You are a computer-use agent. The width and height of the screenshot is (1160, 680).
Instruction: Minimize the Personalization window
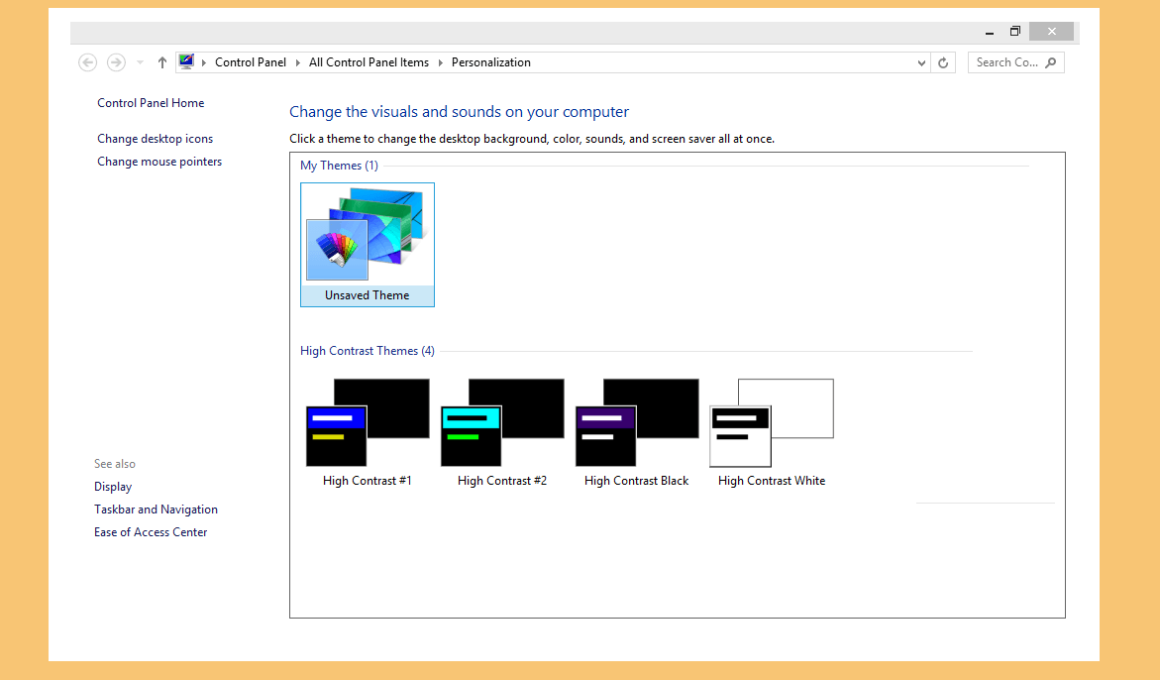click(x=989, y=32)
